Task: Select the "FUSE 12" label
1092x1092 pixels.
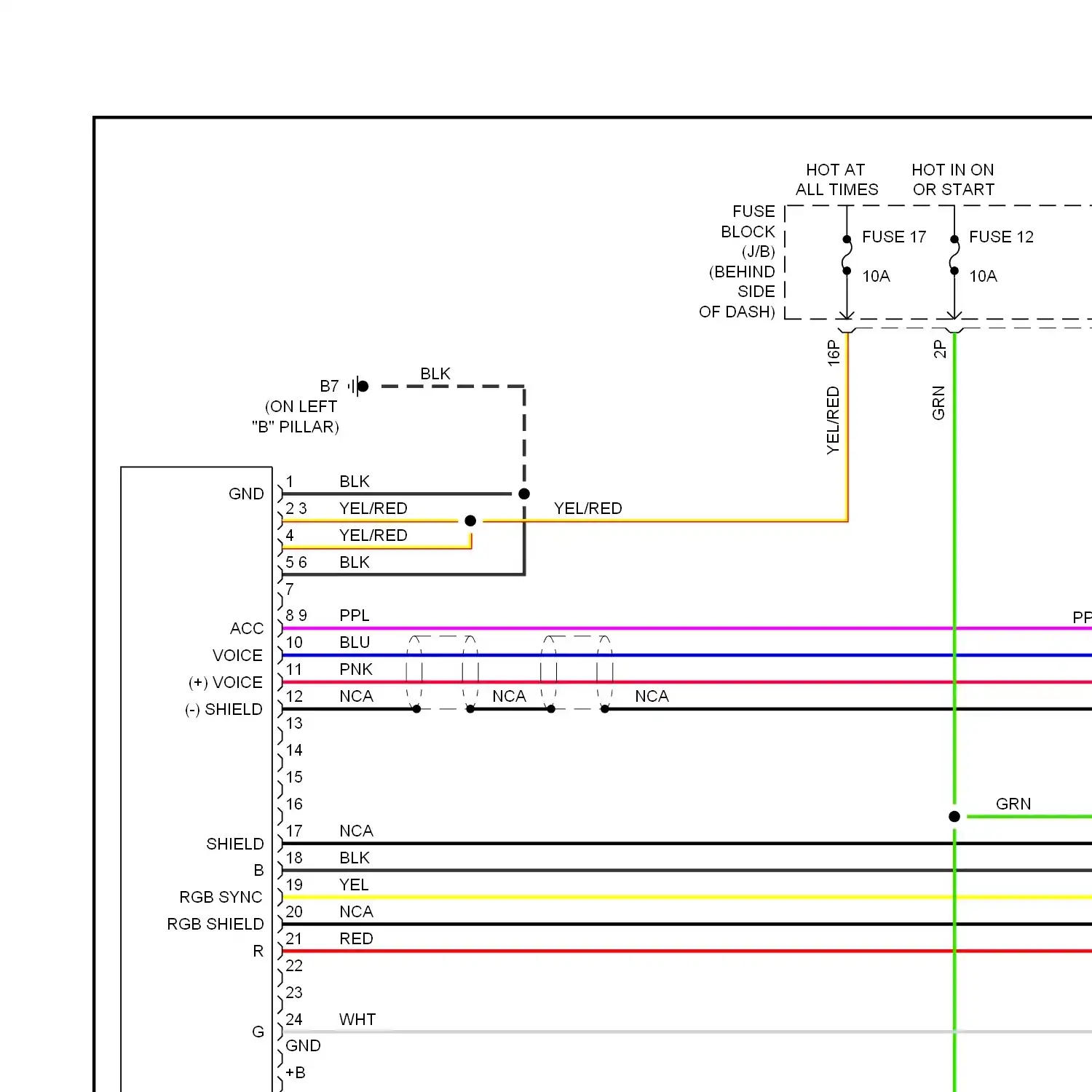Action: tap(1001, 237)
